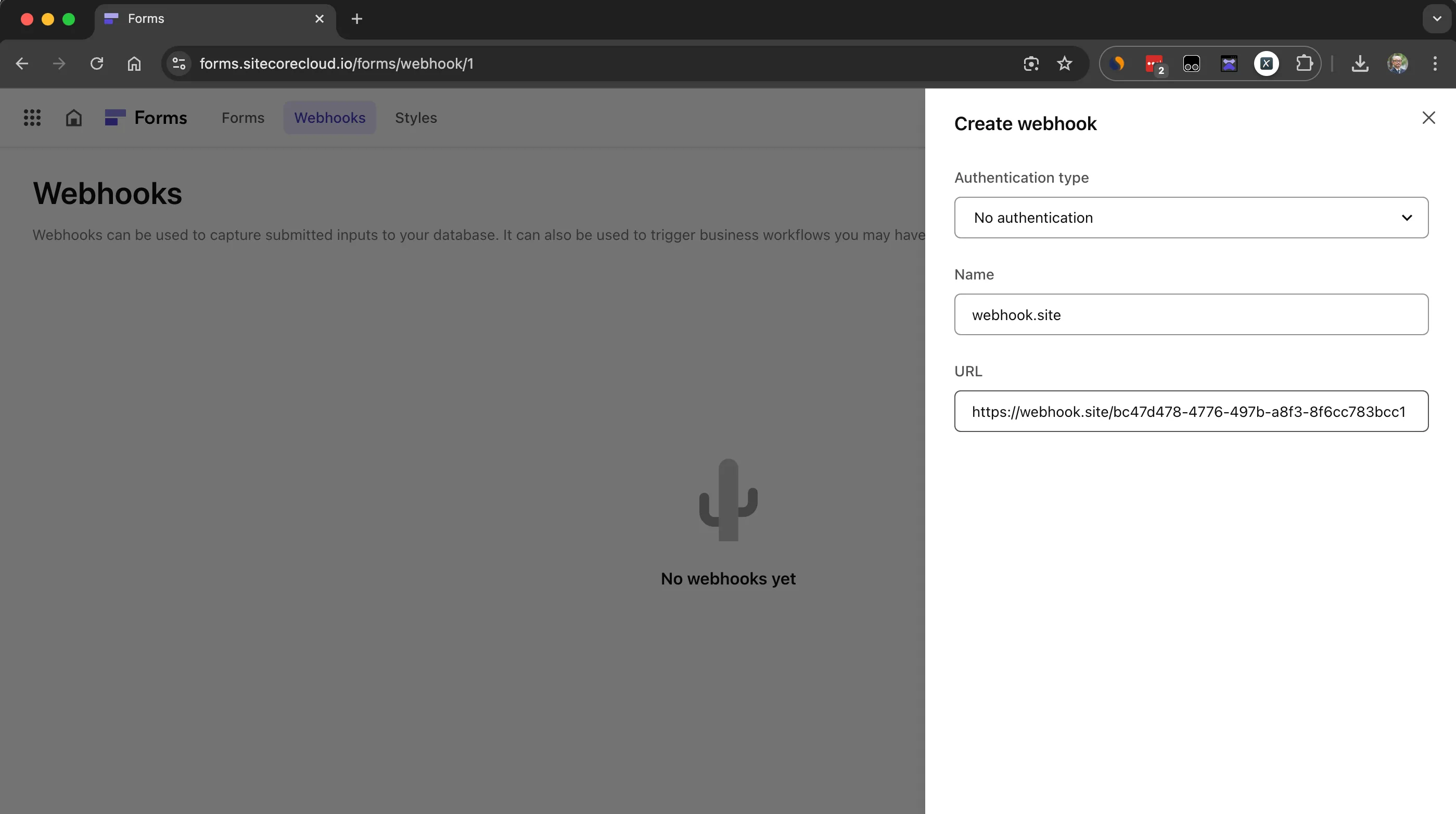Screen dimensions: 1456x814
Task: Click the URL input field
Action: 1191,411
